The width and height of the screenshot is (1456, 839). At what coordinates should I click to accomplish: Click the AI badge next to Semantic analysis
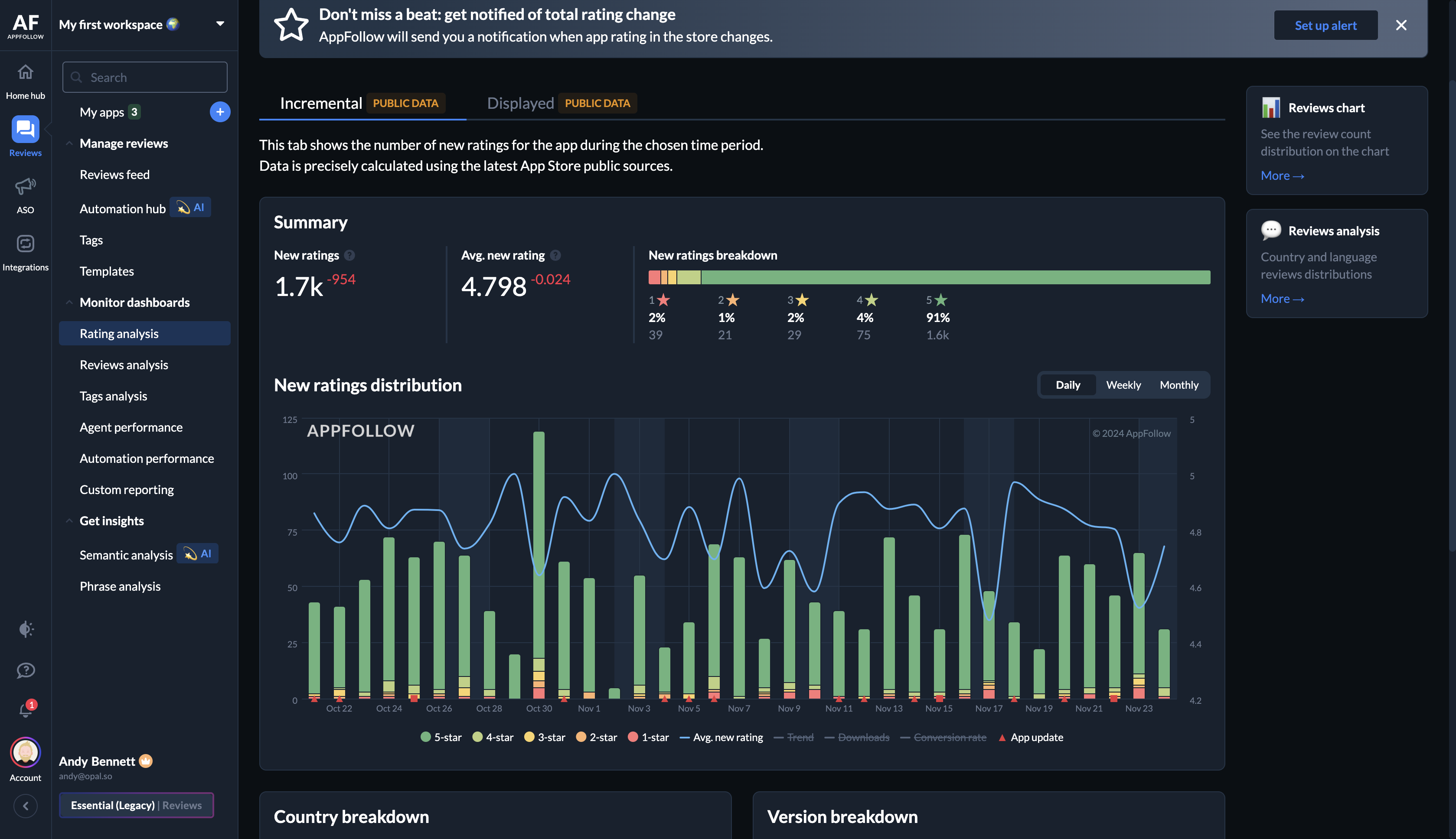[x=198, y=554]
